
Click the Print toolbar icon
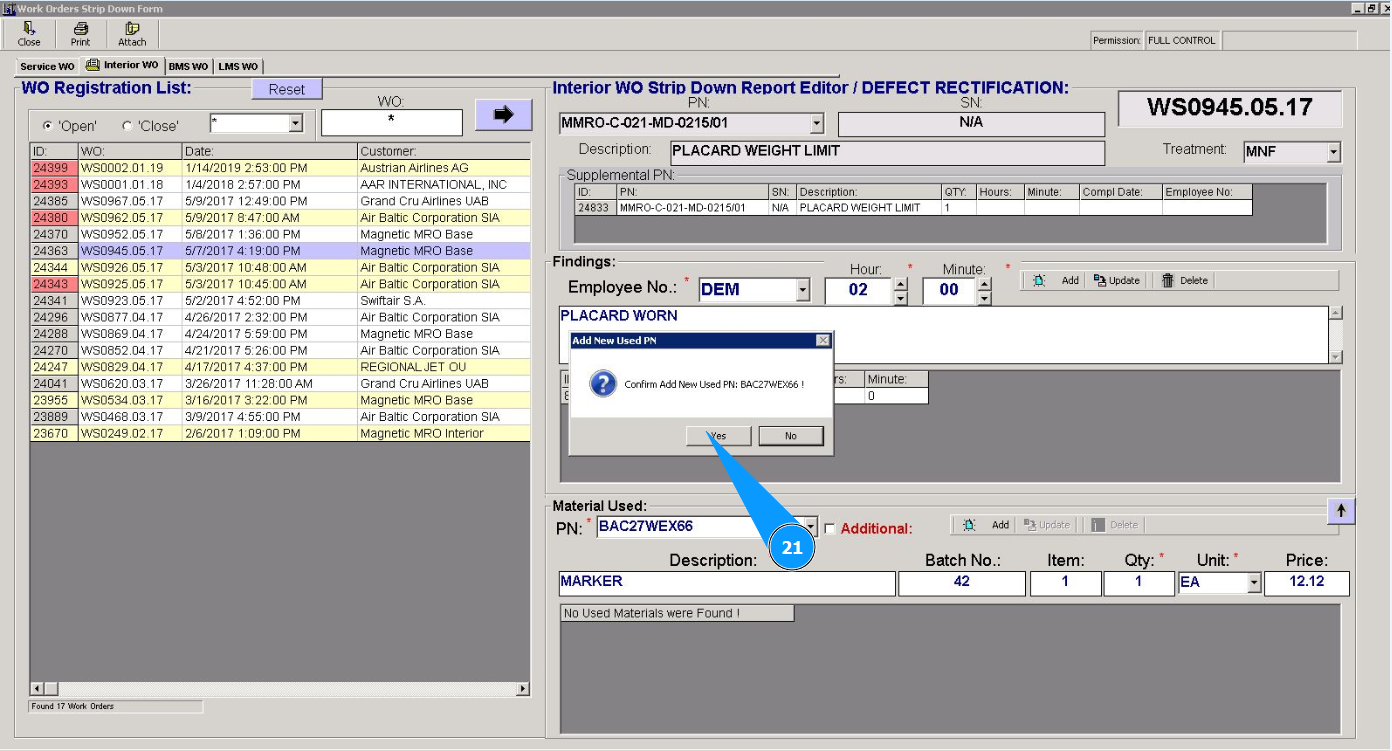click(81, 29)
